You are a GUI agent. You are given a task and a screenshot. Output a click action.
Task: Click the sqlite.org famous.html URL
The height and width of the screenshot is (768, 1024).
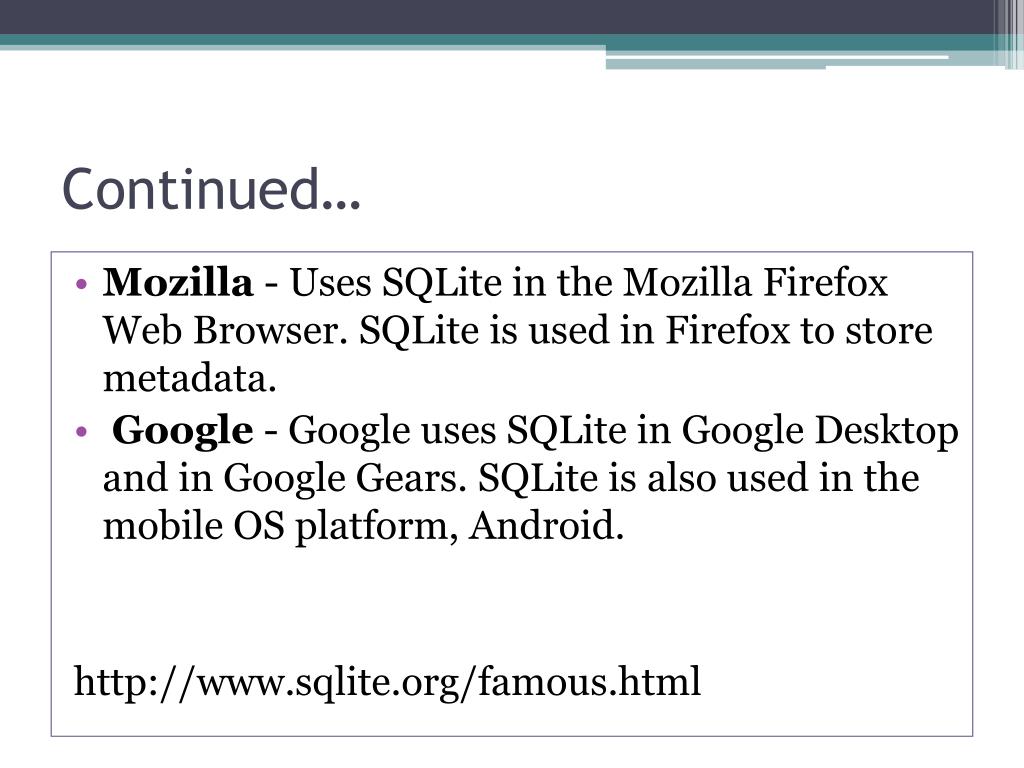pyautogui.click(x=387, y=682)
